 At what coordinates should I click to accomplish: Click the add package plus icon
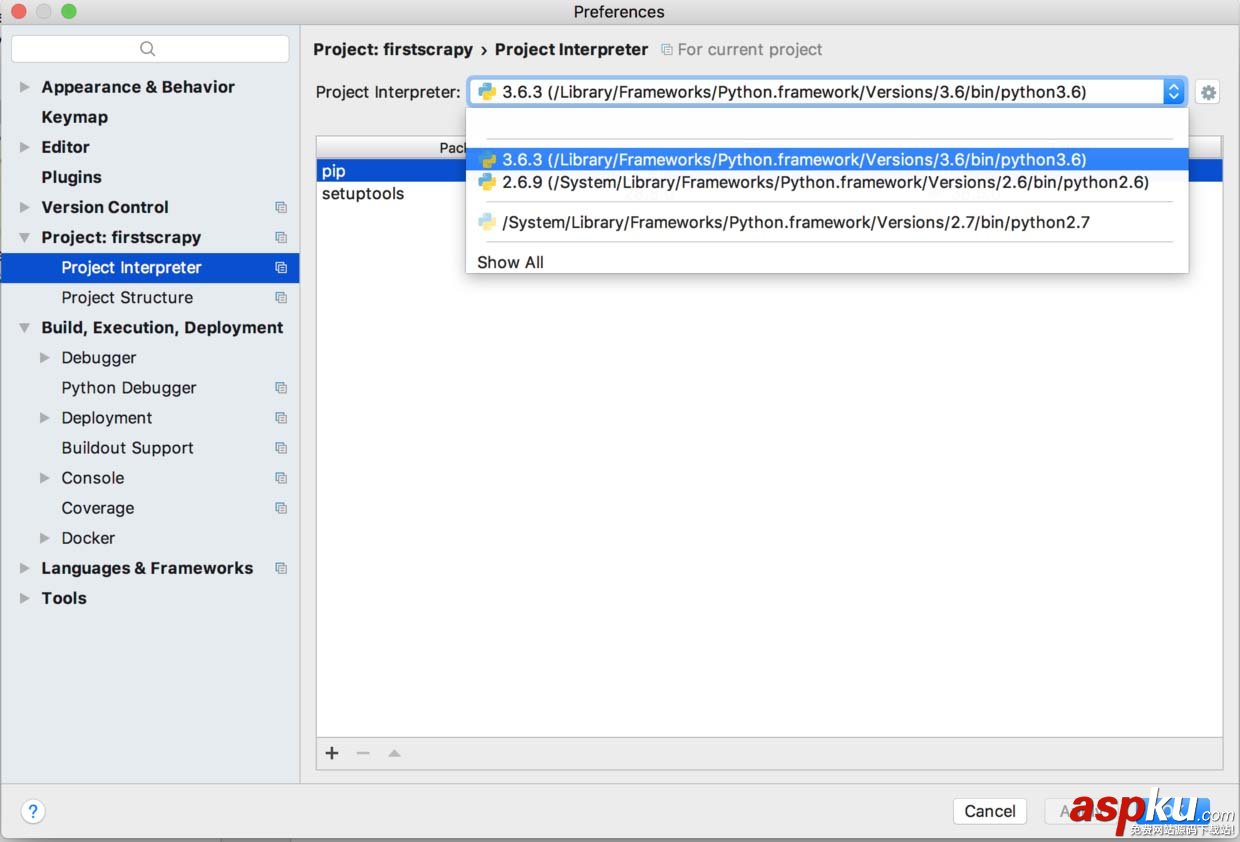(332, 753)
